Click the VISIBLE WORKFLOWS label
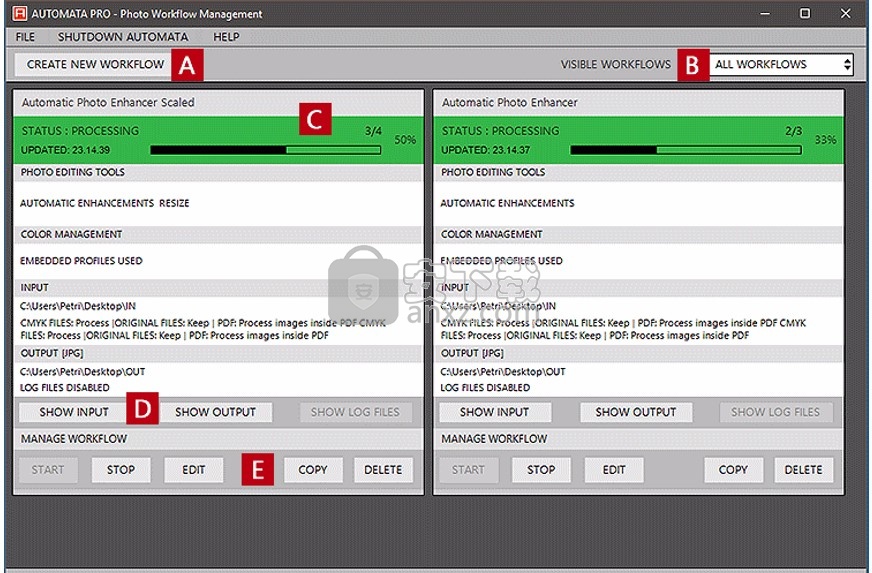Image resolution: width=872 pixels, height=573 pixels. click(616, 65)
